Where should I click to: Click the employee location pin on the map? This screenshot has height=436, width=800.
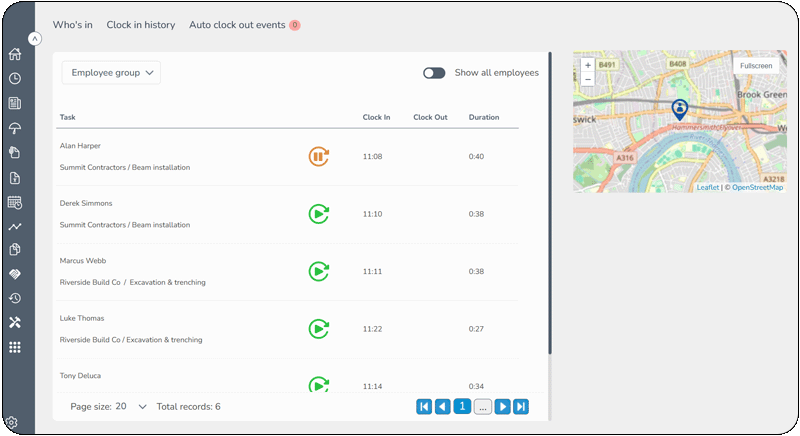tap(680, 110)
